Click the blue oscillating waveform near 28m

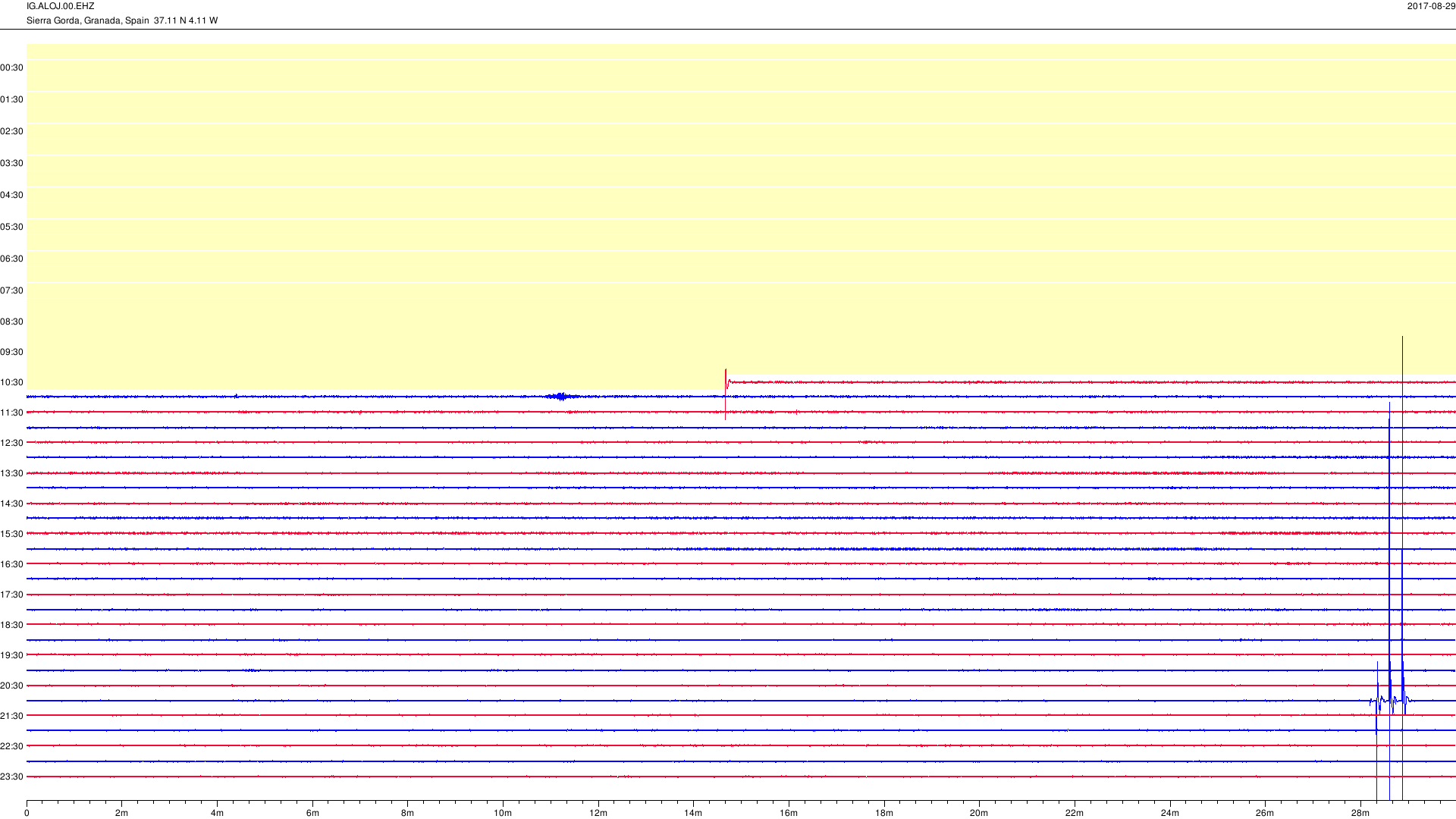pyautogui.click(x=1390, y=700)
